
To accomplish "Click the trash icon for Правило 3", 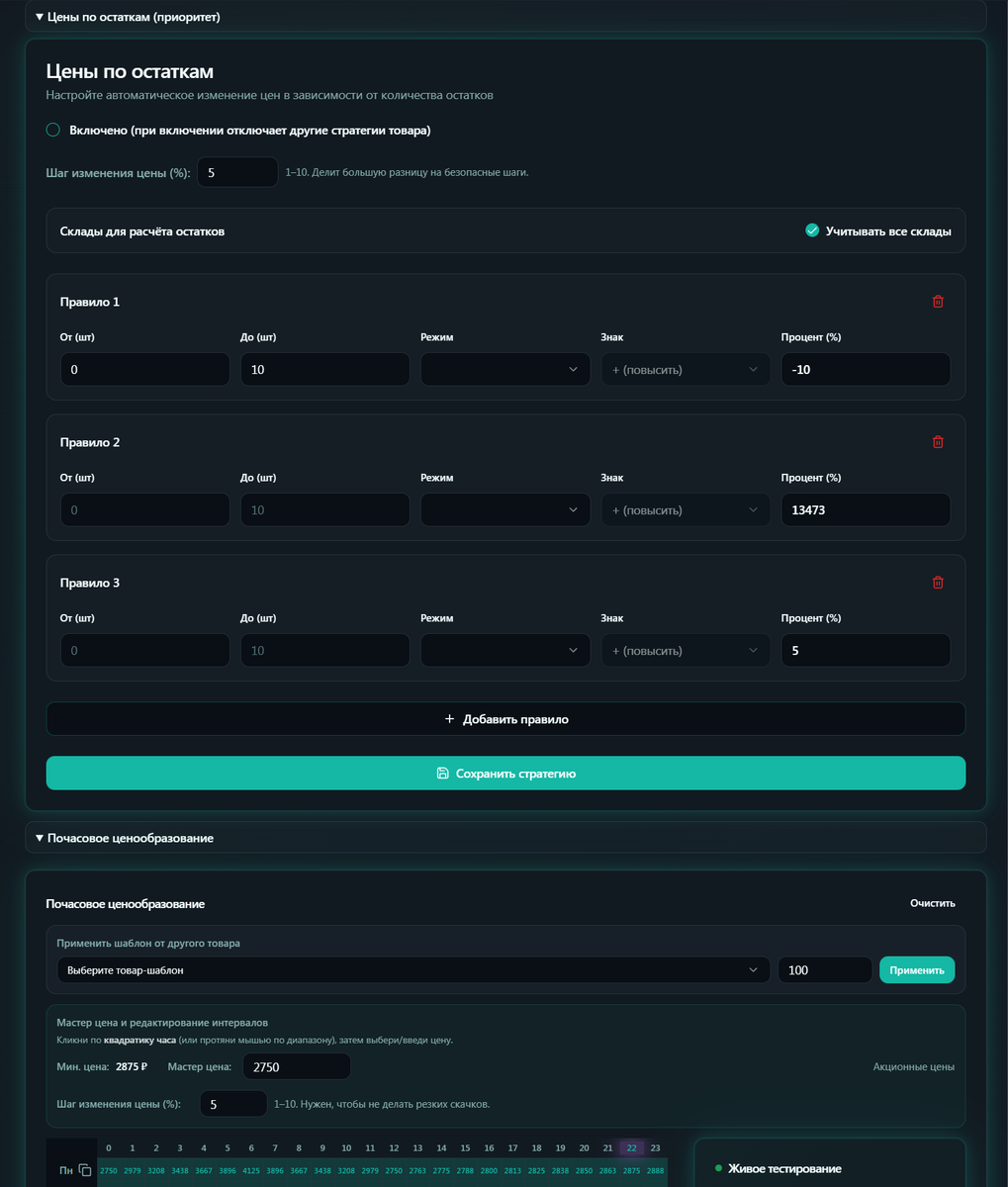I will point(938,583).
